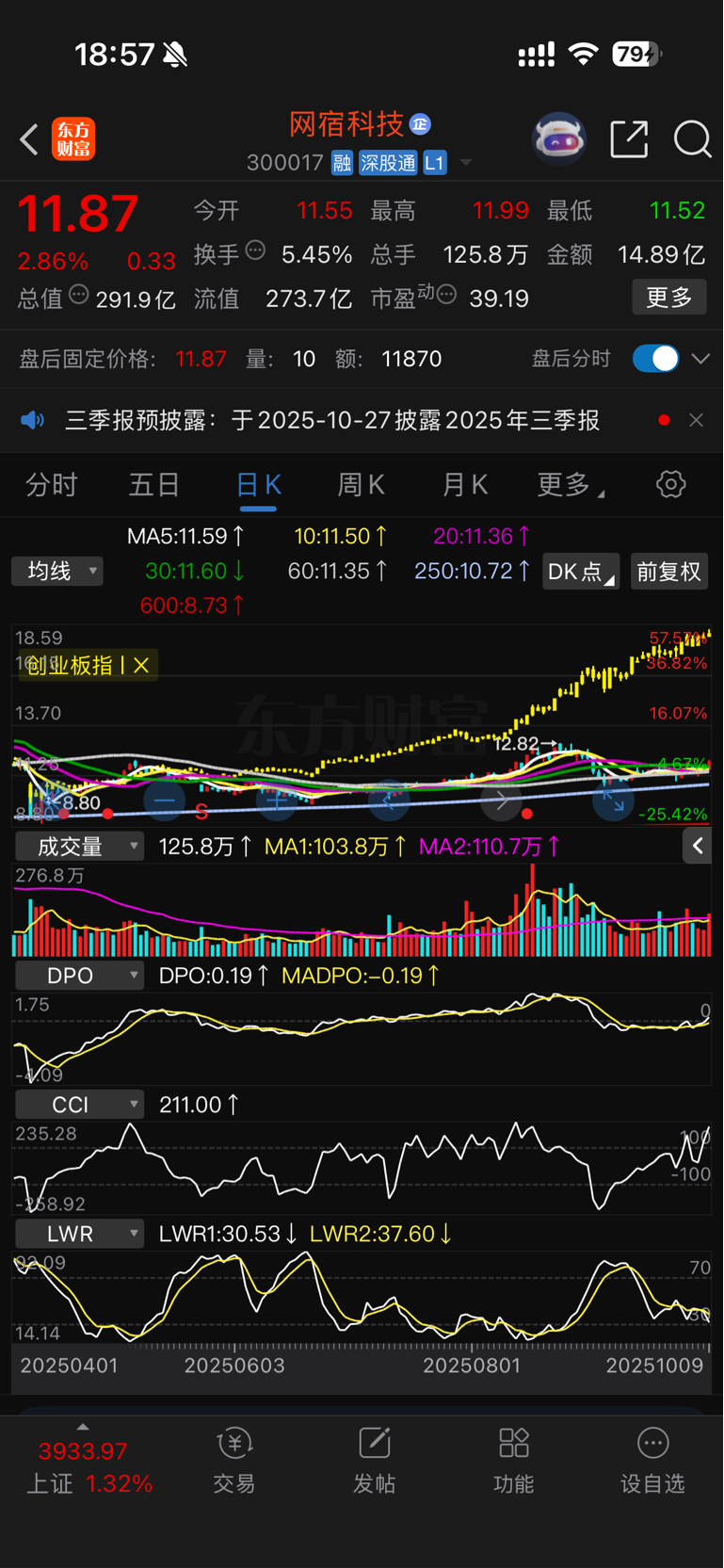Tap the L1 level tag
Screen dimensions: 724x1568
434,163
